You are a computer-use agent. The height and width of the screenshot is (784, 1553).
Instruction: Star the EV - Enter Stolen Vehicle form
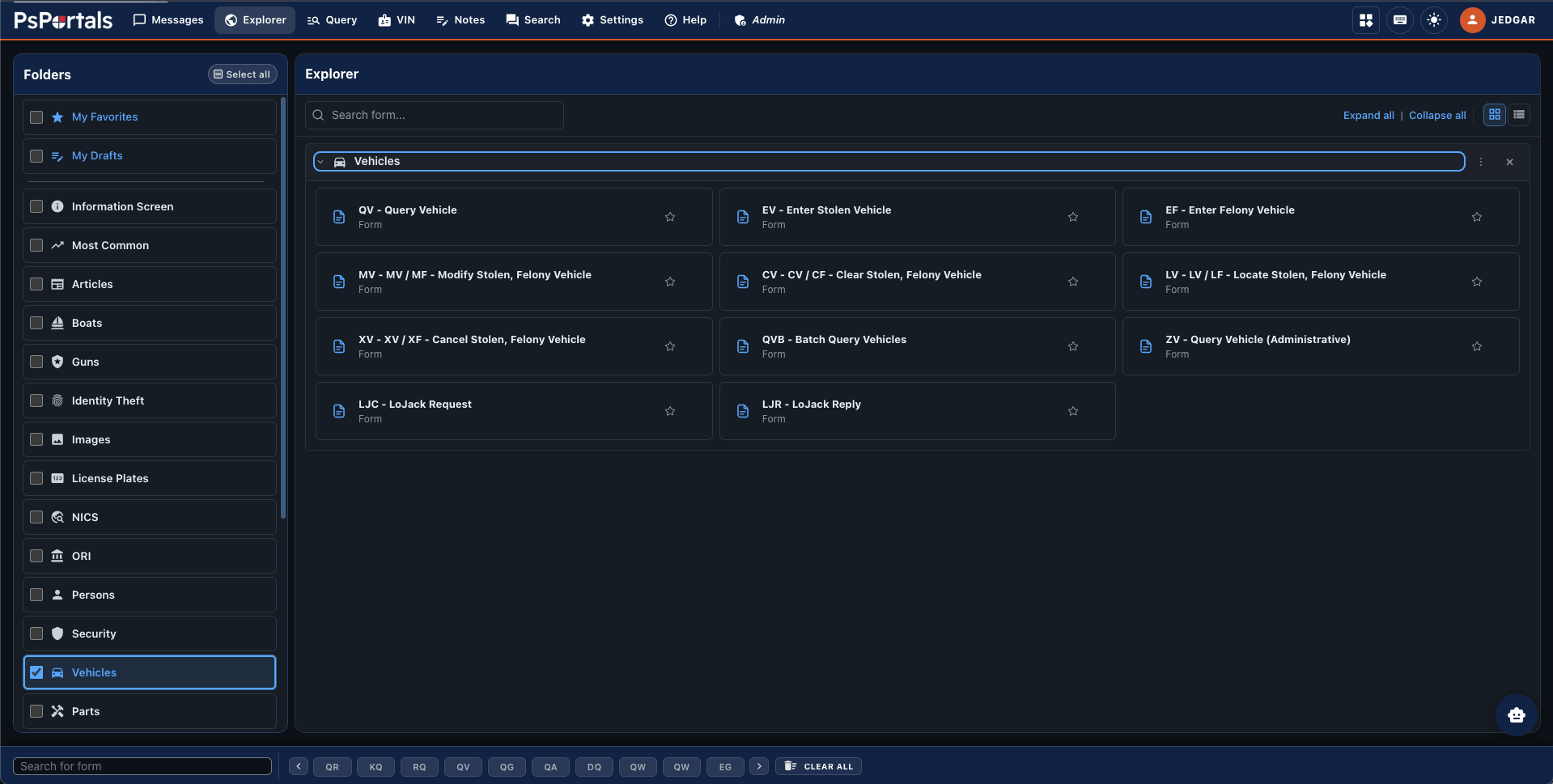pyautogui.click(x=1073, y=217)
